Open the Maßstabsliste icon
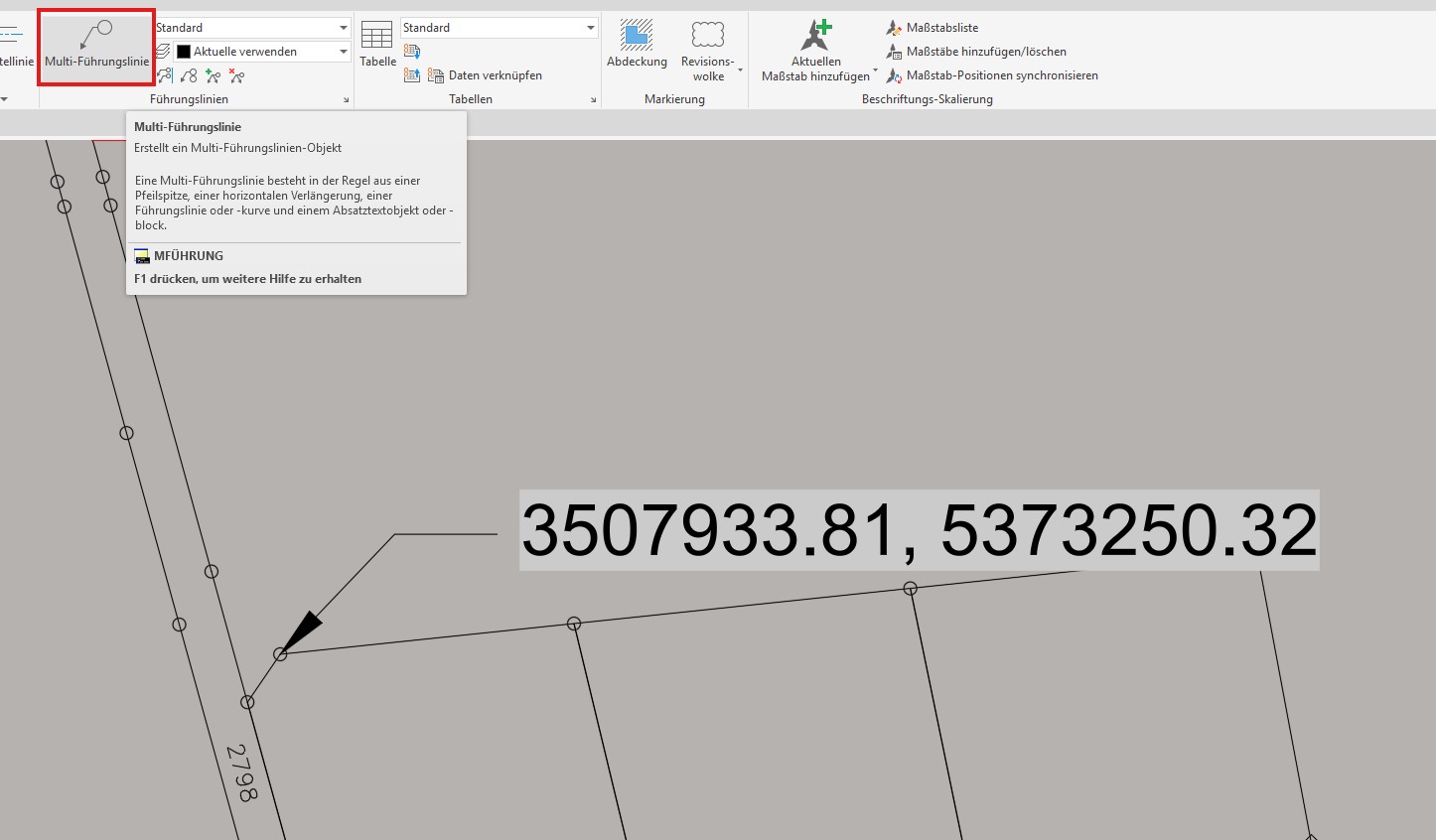The height and width of the screenshot is (840, 1436). [895, 28]
